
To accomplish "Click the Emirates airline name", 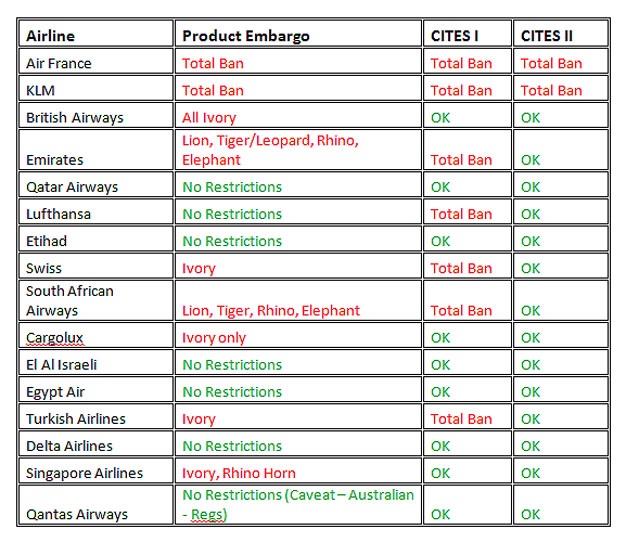I will (x=55, y=160).
